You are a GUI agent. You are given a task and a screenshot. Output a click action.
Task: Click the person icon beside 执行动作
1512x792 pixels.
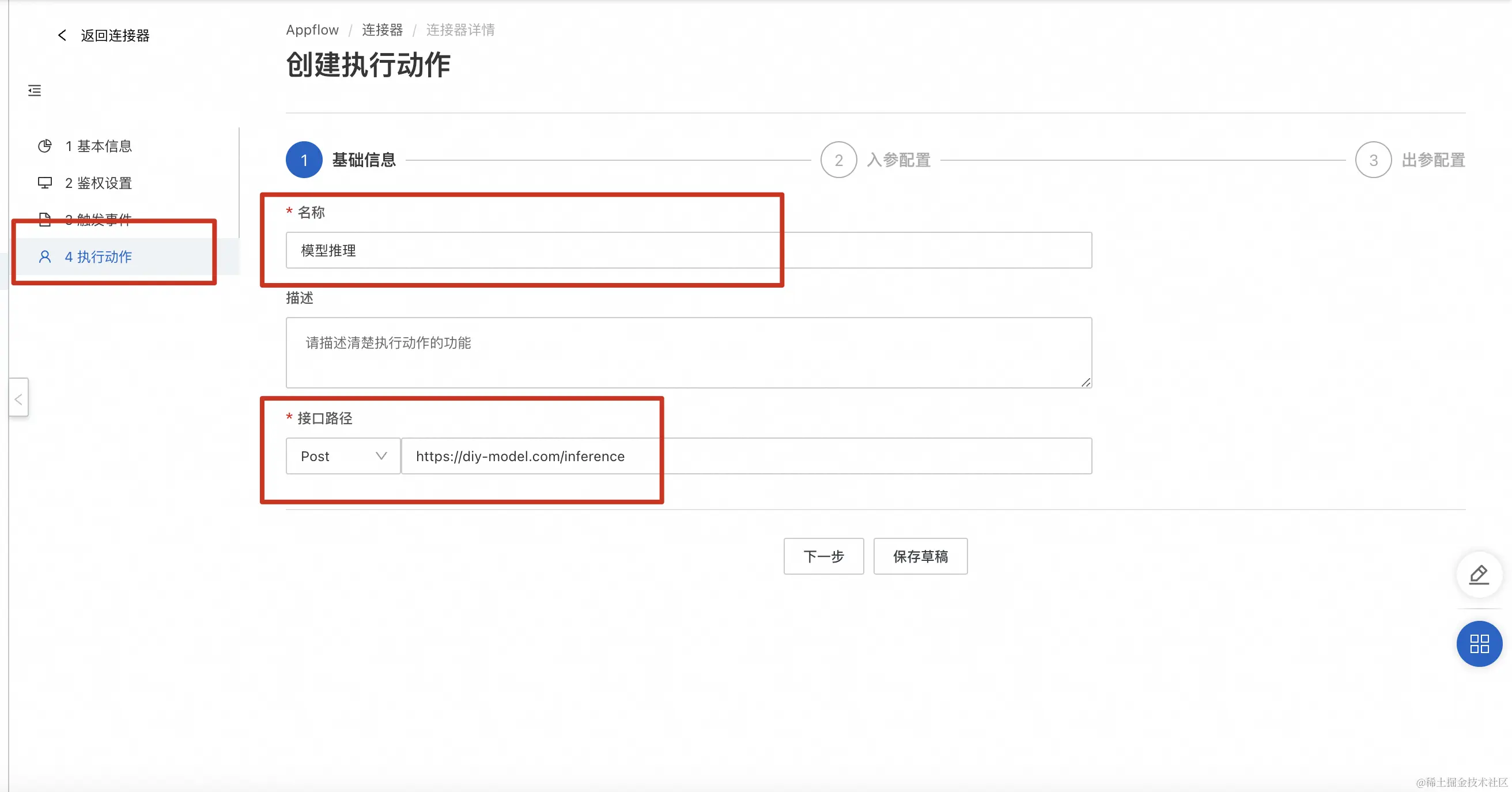tap(44, 257)
